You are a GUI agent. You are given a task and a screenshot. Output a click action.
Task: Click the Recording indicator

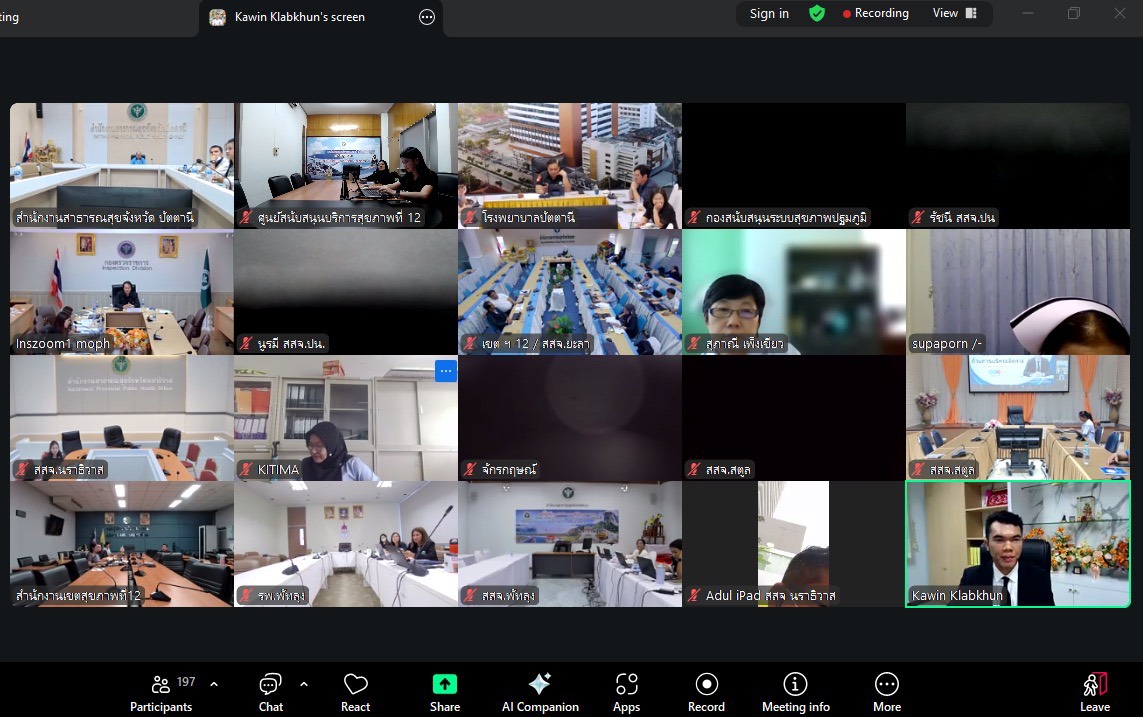tap(875, 14)
